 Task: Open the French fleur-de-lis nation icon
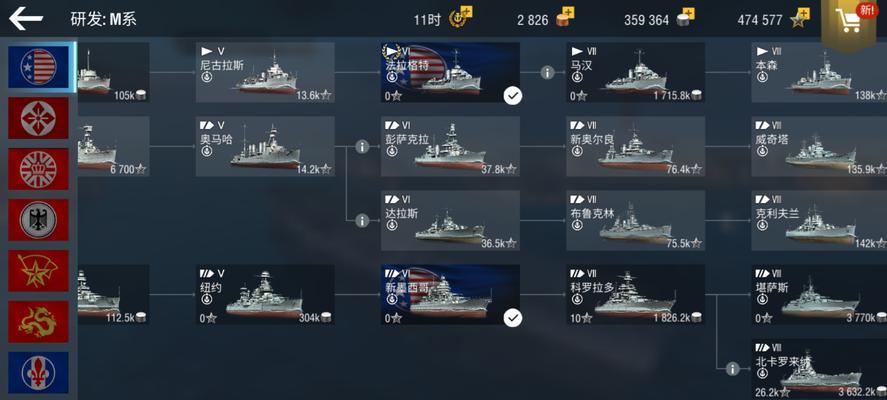(38, 373)
